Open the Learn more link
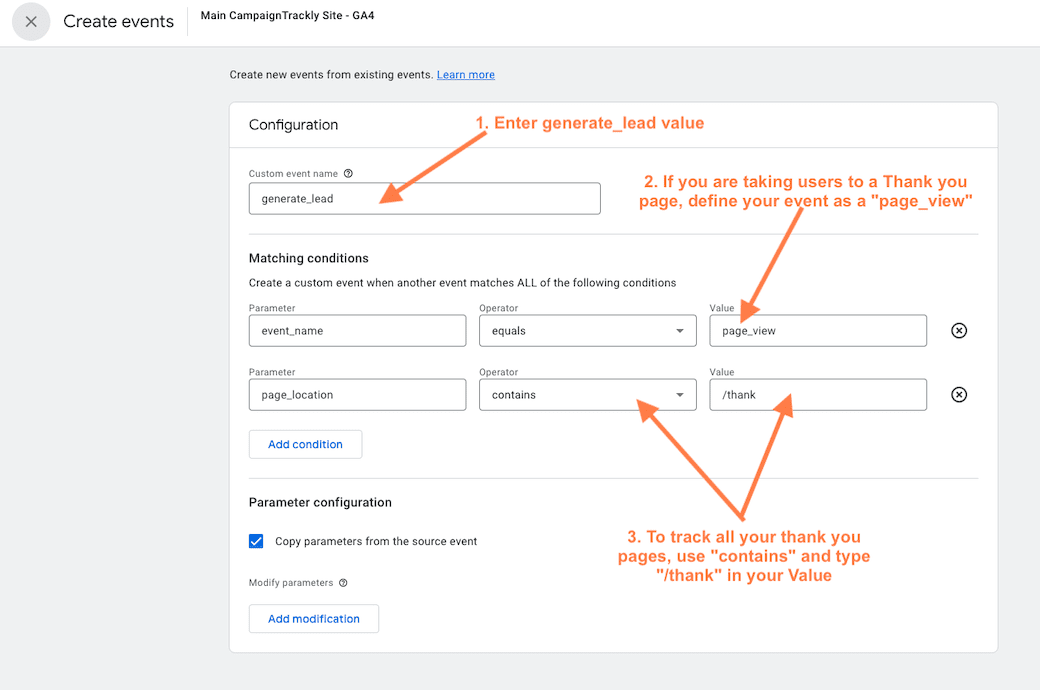 click(x=465, y=74)
